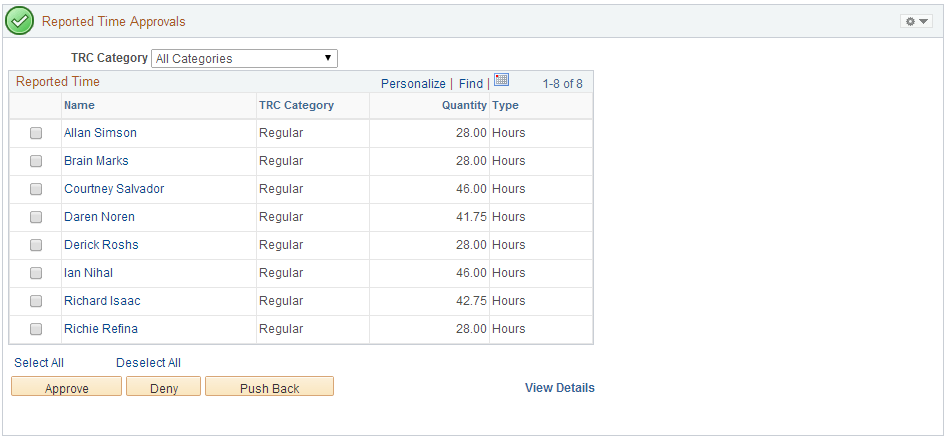The image size is (948, 439).
Task: Open Courtney Salvador name link
Action: coord(114,189)
